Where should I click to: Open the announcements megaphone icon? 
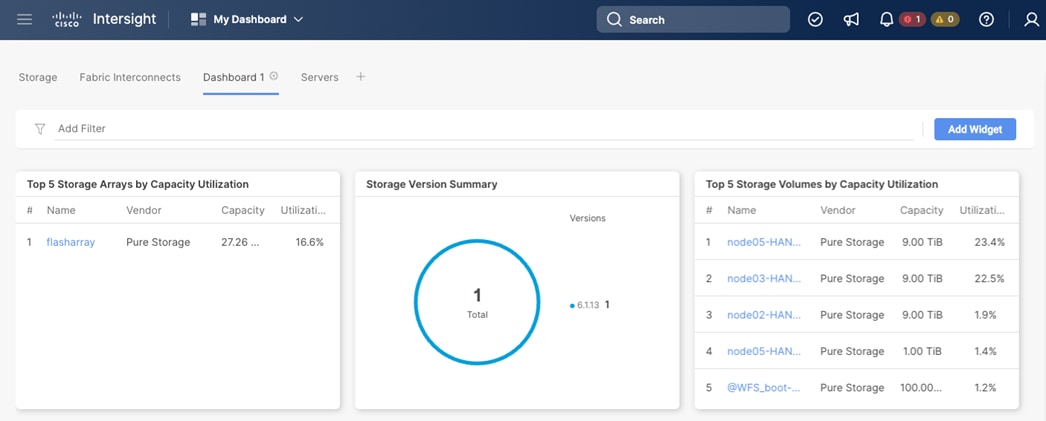(851, 19)
